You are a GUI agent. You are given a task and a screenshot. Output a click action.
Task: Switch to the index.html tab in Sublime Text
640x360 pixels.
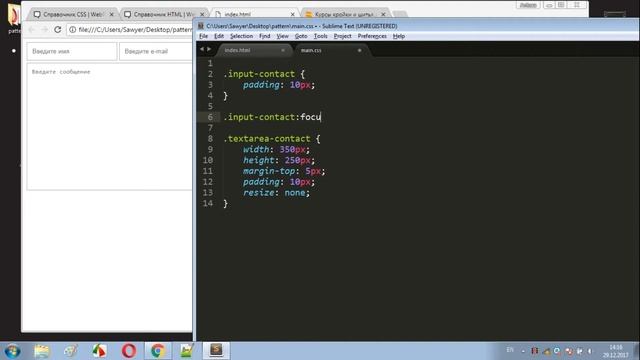(x=238, y=50)
